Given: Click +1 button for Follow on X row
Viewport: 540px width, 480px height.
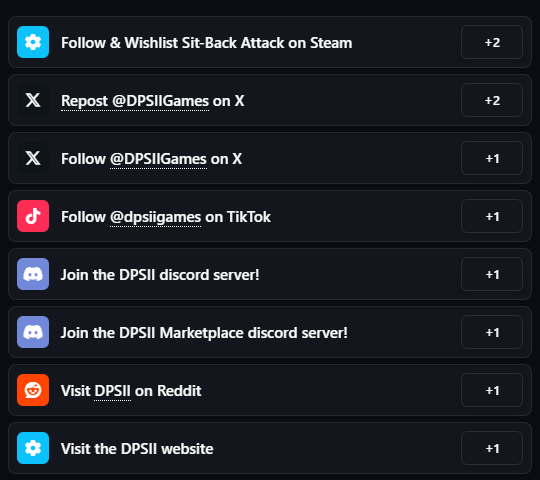Looking at the screenshot, I should pos(492,158).
